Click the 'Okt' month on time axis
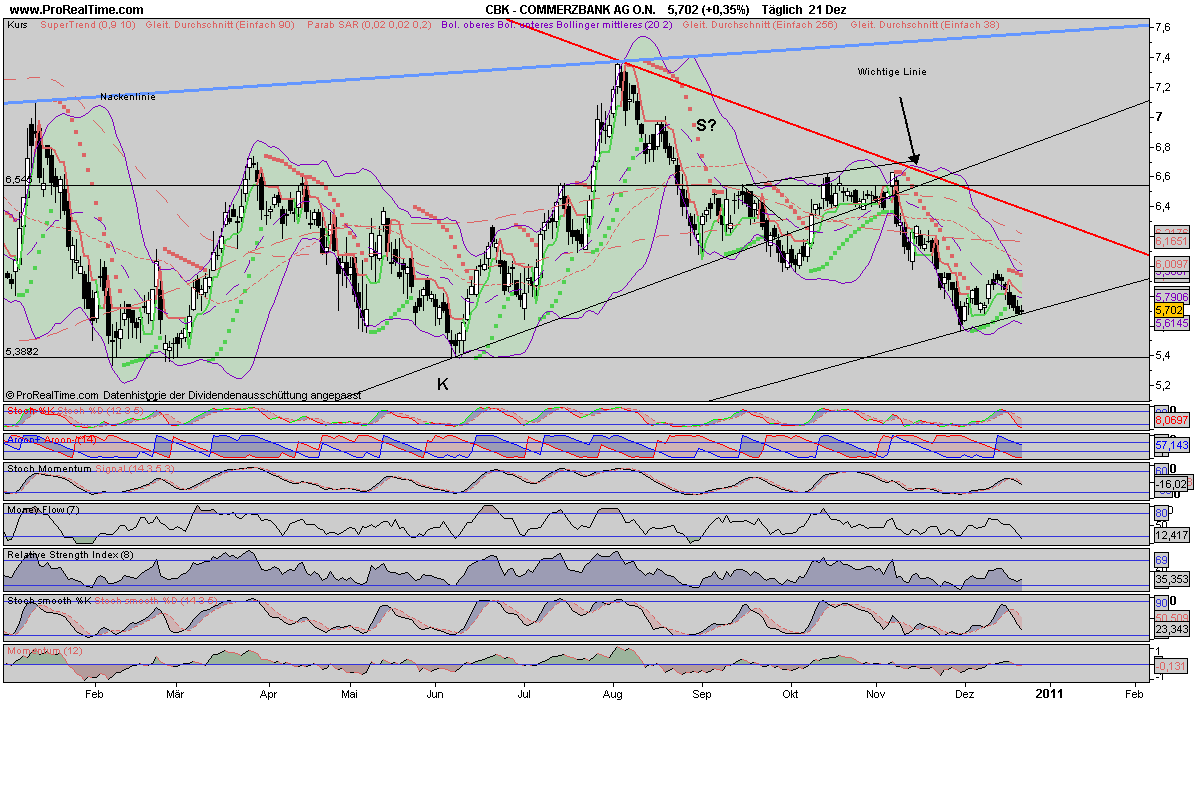 click(791, 692)
